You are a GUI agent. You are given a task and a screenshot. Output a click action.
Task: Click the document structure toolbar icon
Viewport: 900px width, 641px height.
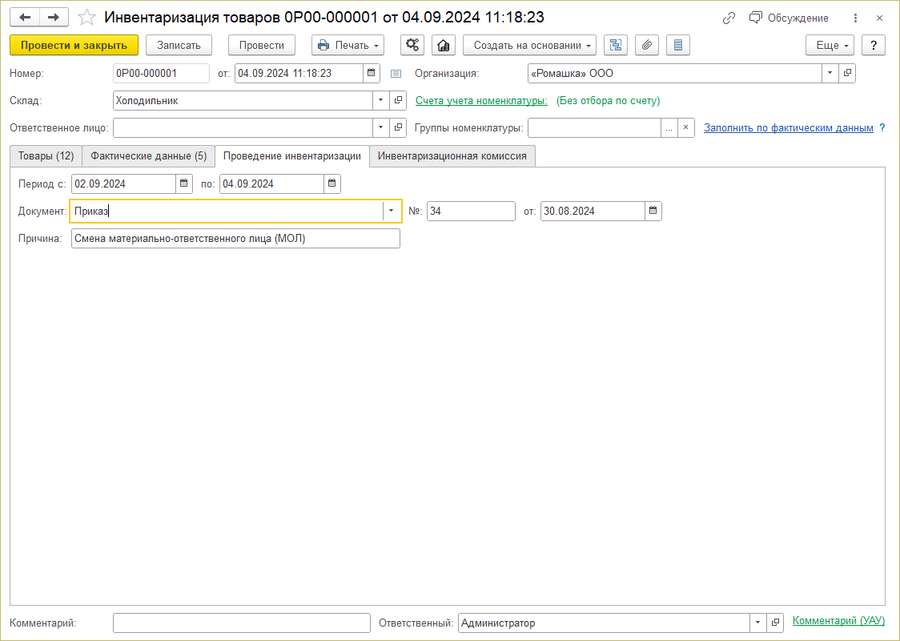click(616, 45)
